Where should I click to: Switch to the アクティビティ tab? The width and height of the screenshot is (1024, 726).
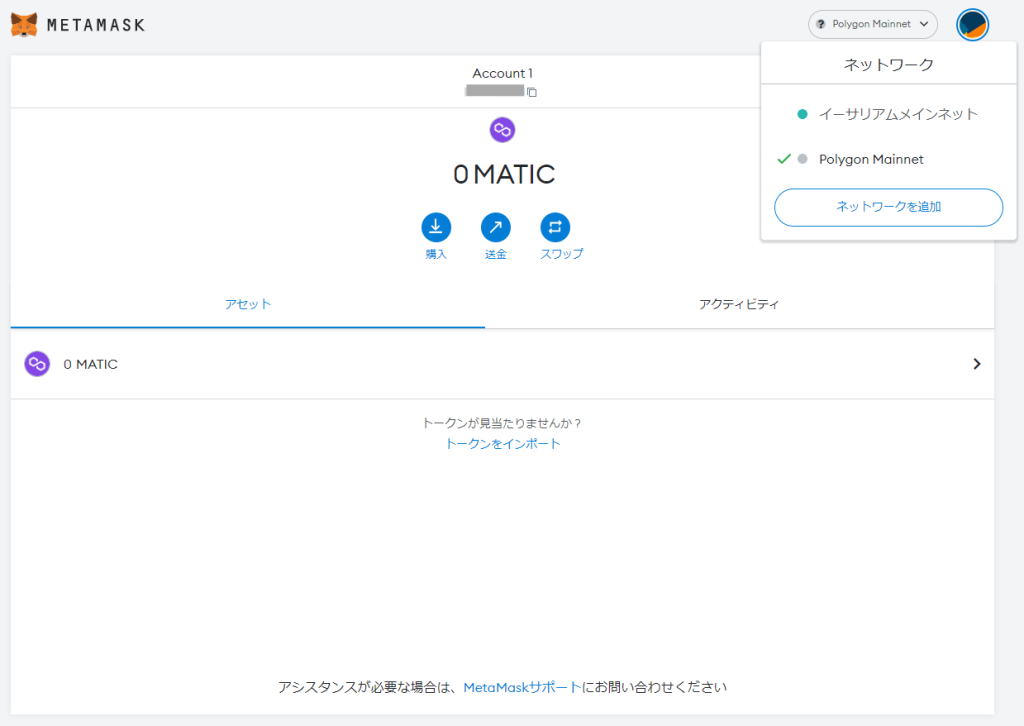[x=739, y=304]
